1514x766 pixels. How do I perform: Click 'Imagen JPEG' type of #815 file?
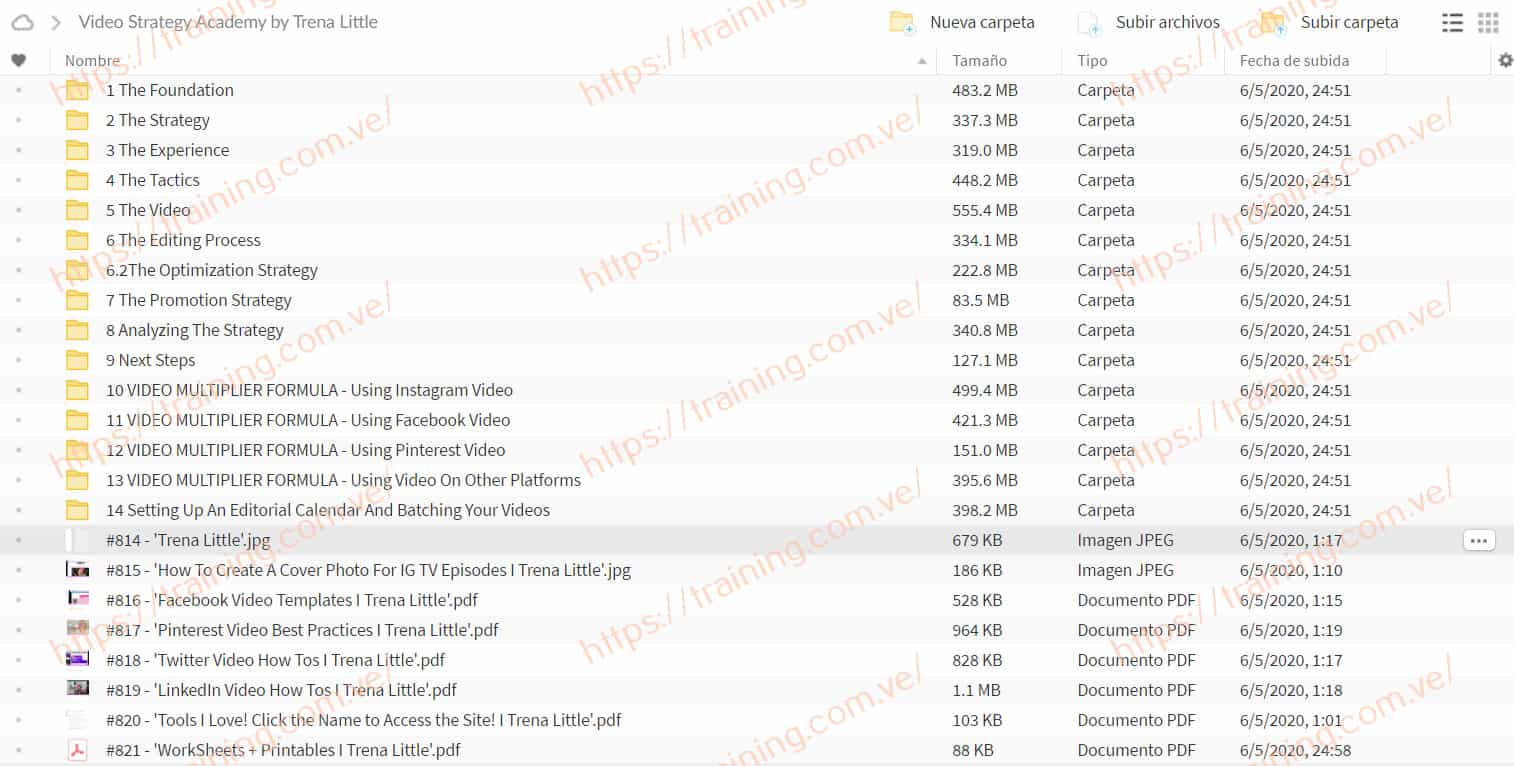pos(1125,570)
